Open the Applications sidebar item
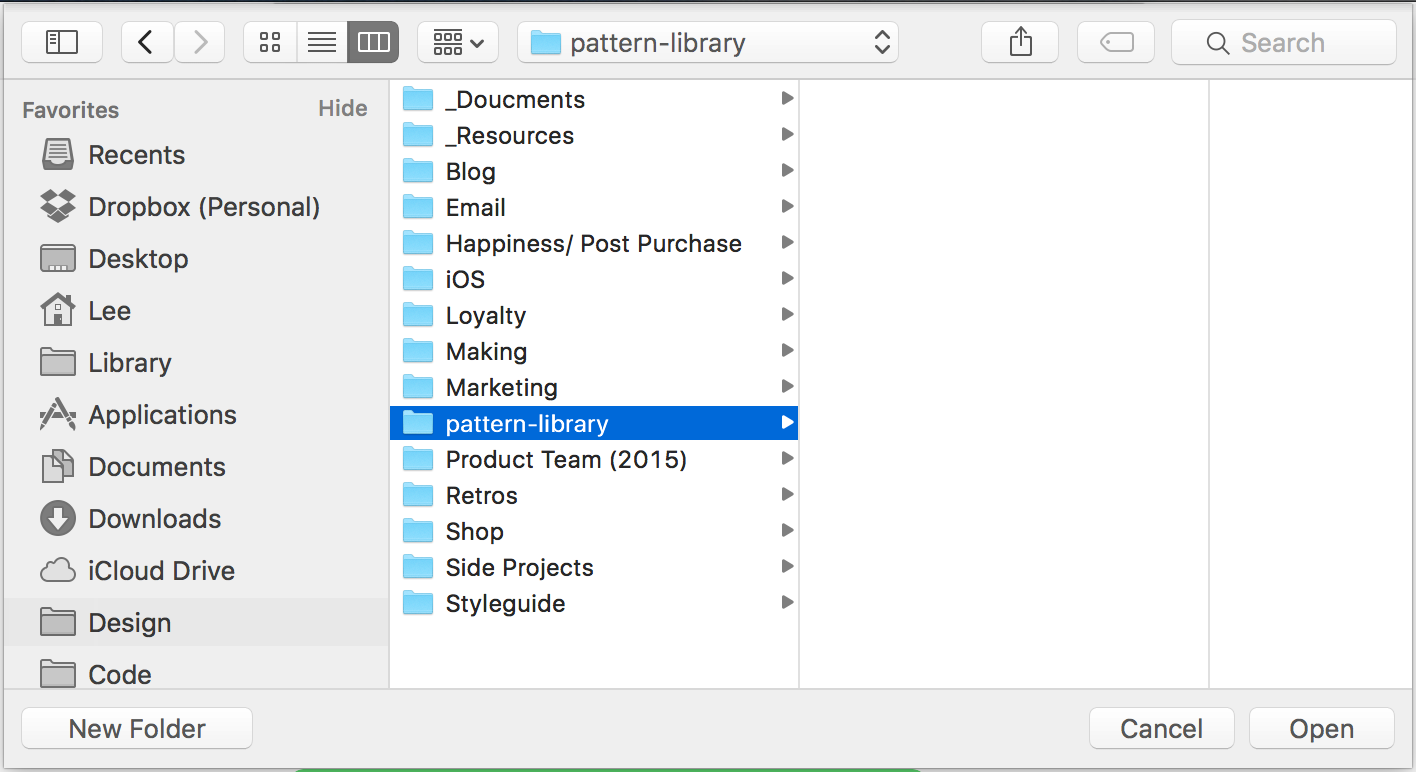 162,415
